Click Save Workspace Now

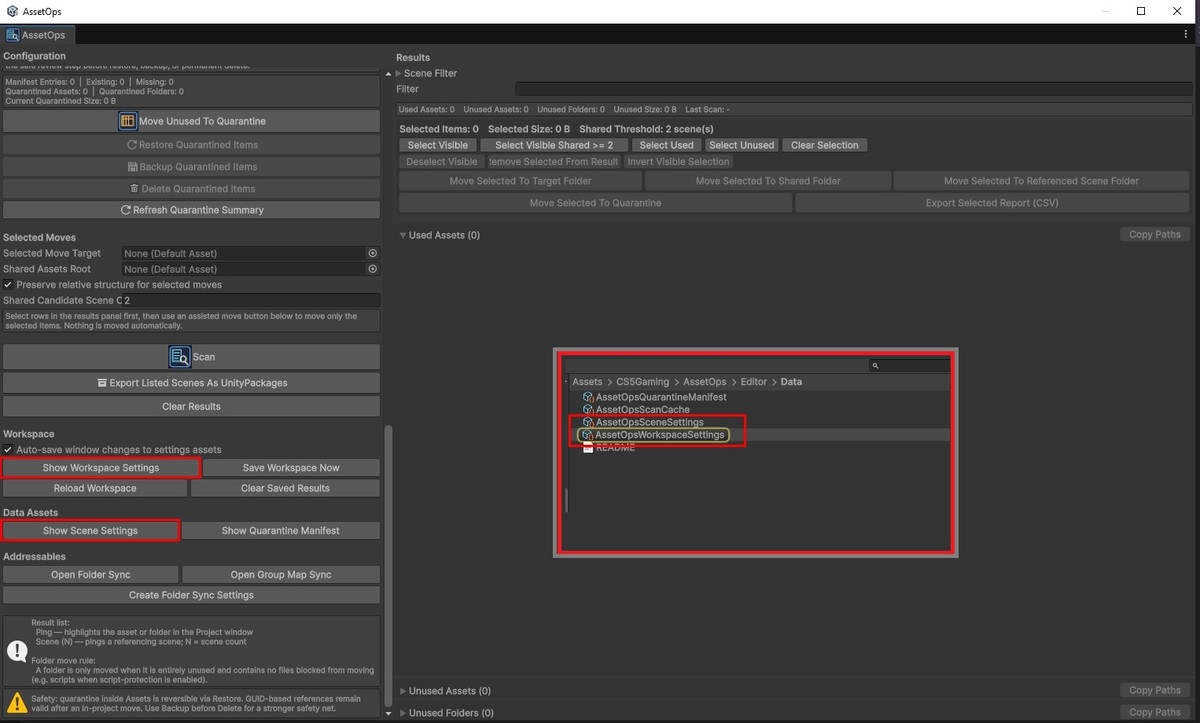(290, 468)
